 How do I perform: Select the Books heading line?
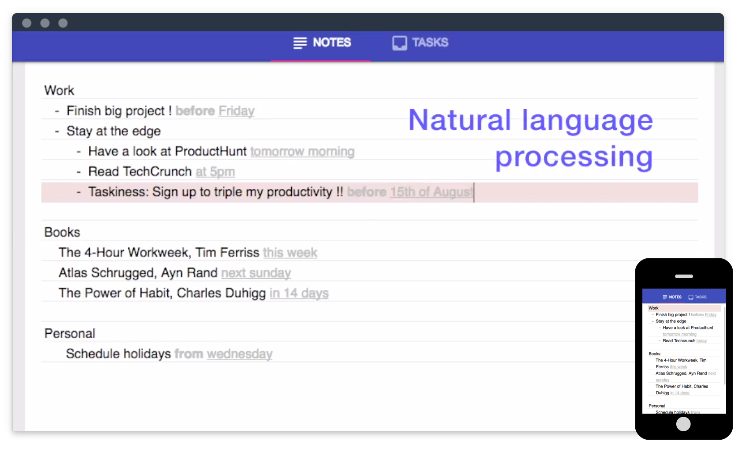(x=62, y=232)
